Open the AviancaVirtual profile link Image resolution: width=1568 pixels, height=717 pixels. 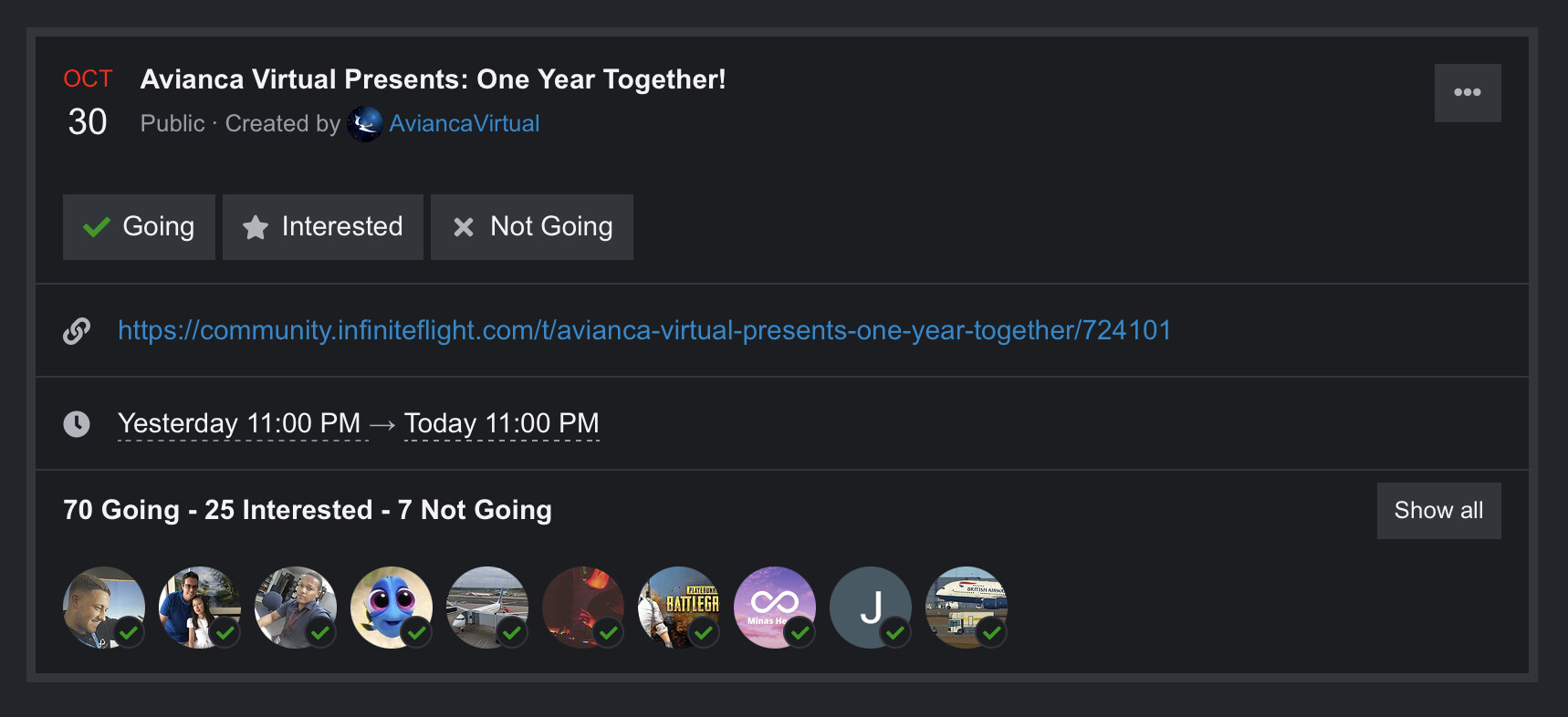click(x=464, y=124)
